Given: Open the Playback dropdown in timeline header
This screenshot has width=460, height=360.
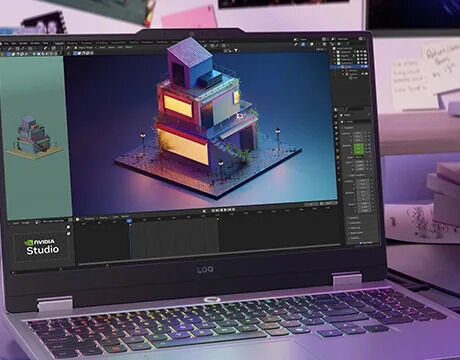Looking at the screenshot, I should (89, 218).
